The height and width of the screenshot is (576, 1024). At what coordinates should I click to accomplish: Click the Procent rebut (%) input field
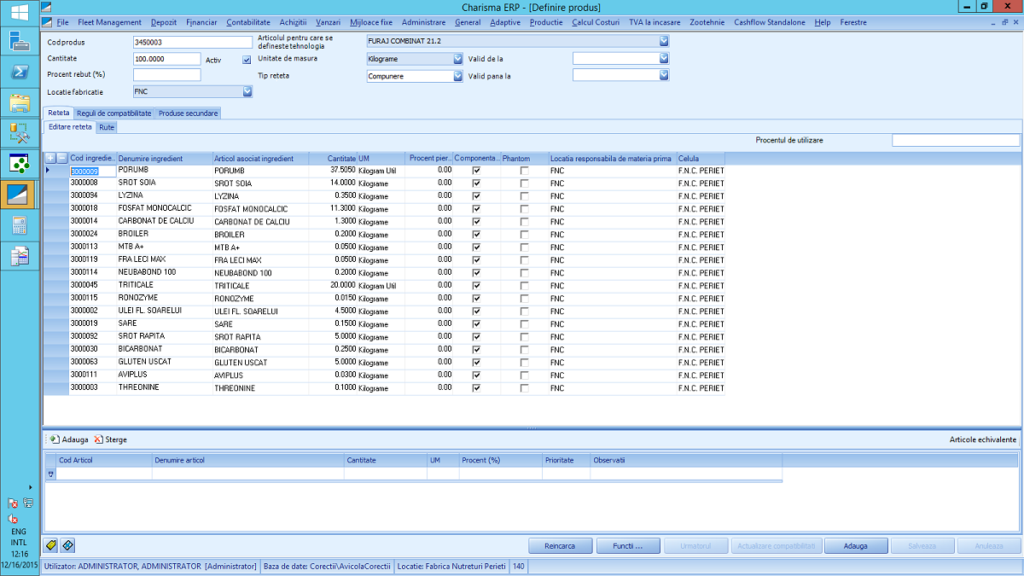click(167, 75)
